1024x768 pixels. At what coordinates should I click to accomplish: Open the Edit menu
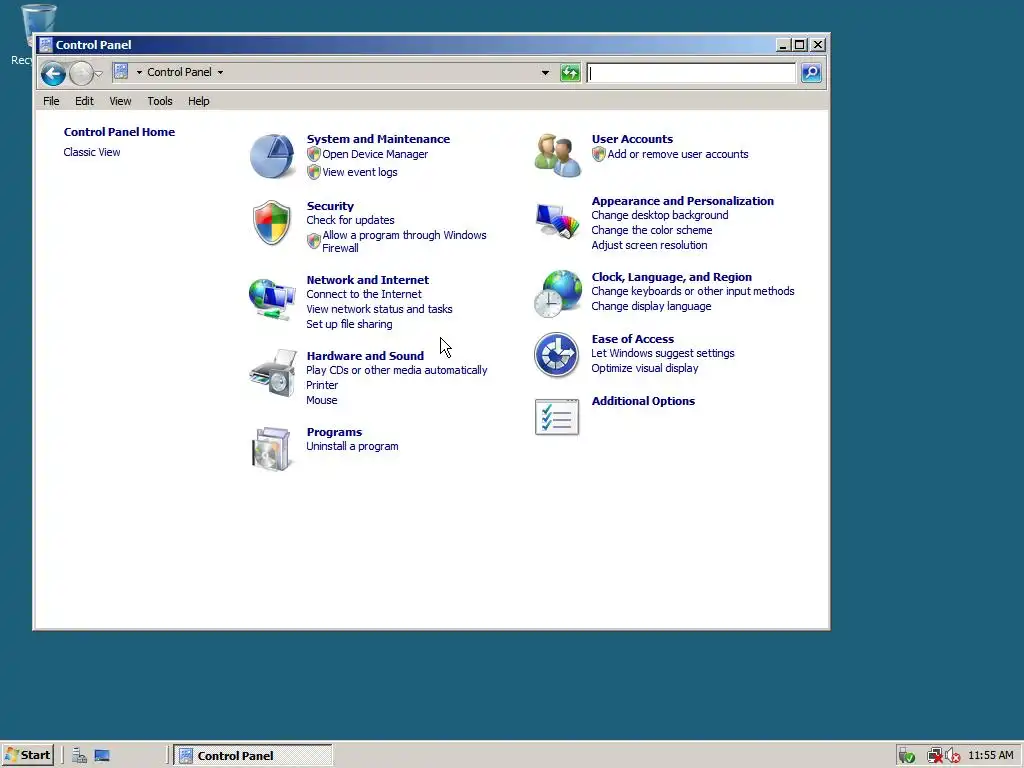pos(84,101)
